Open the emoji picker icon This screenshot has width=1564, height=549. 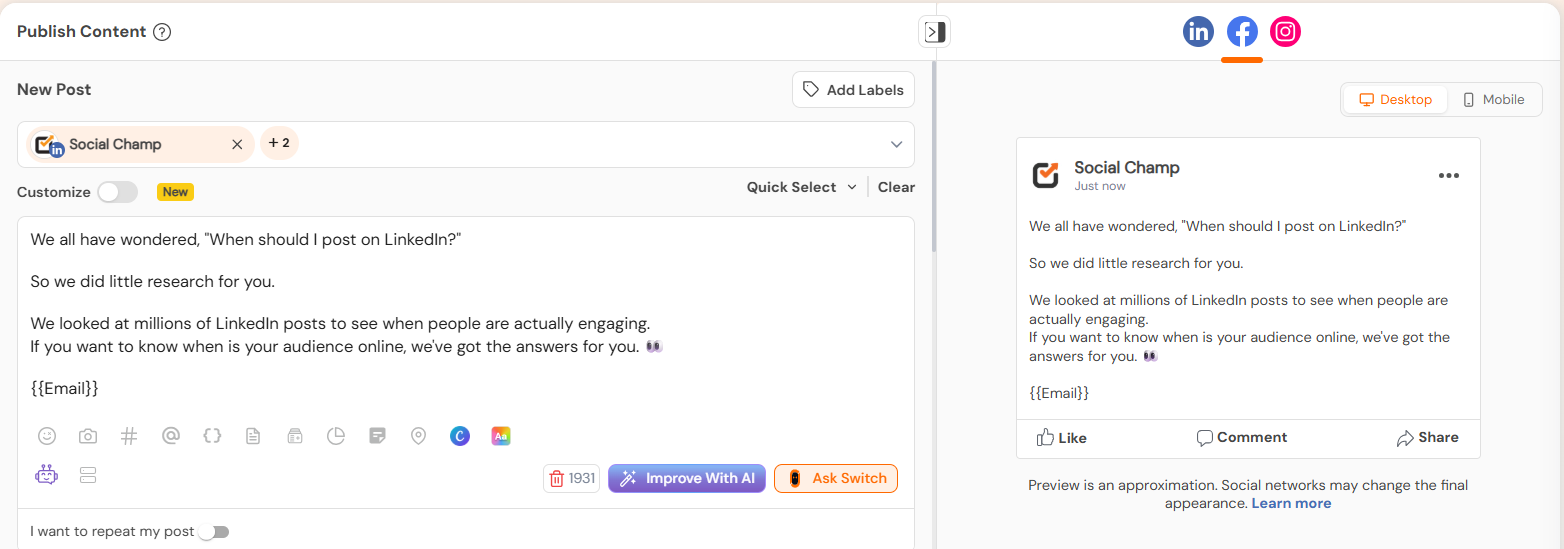pos(46,436)
